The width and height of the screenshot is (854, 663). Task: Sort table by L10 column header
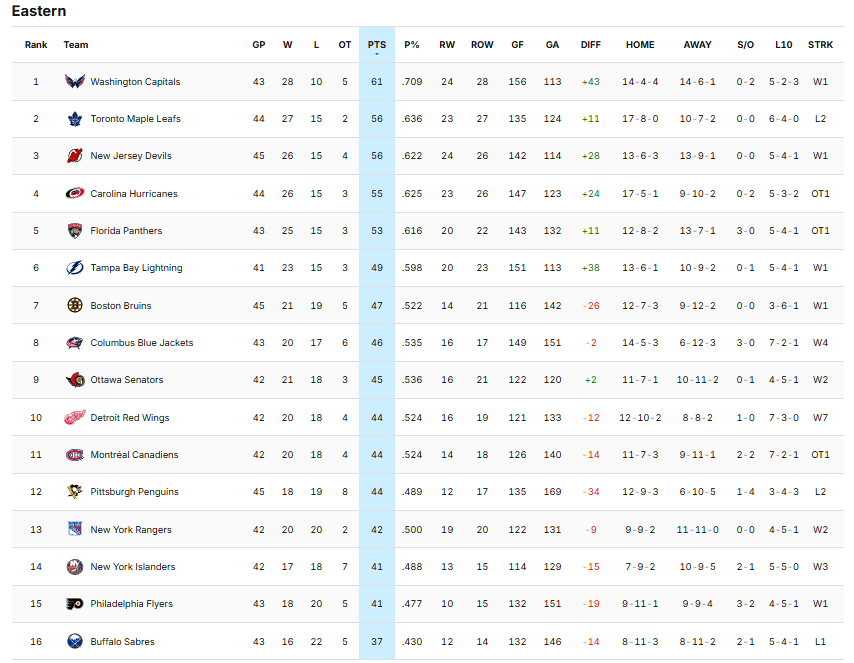click(784, 45)
